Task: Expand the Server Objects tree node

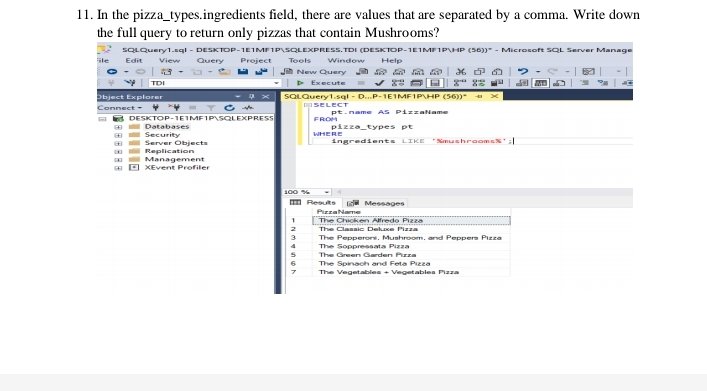Action: (118, 143)
